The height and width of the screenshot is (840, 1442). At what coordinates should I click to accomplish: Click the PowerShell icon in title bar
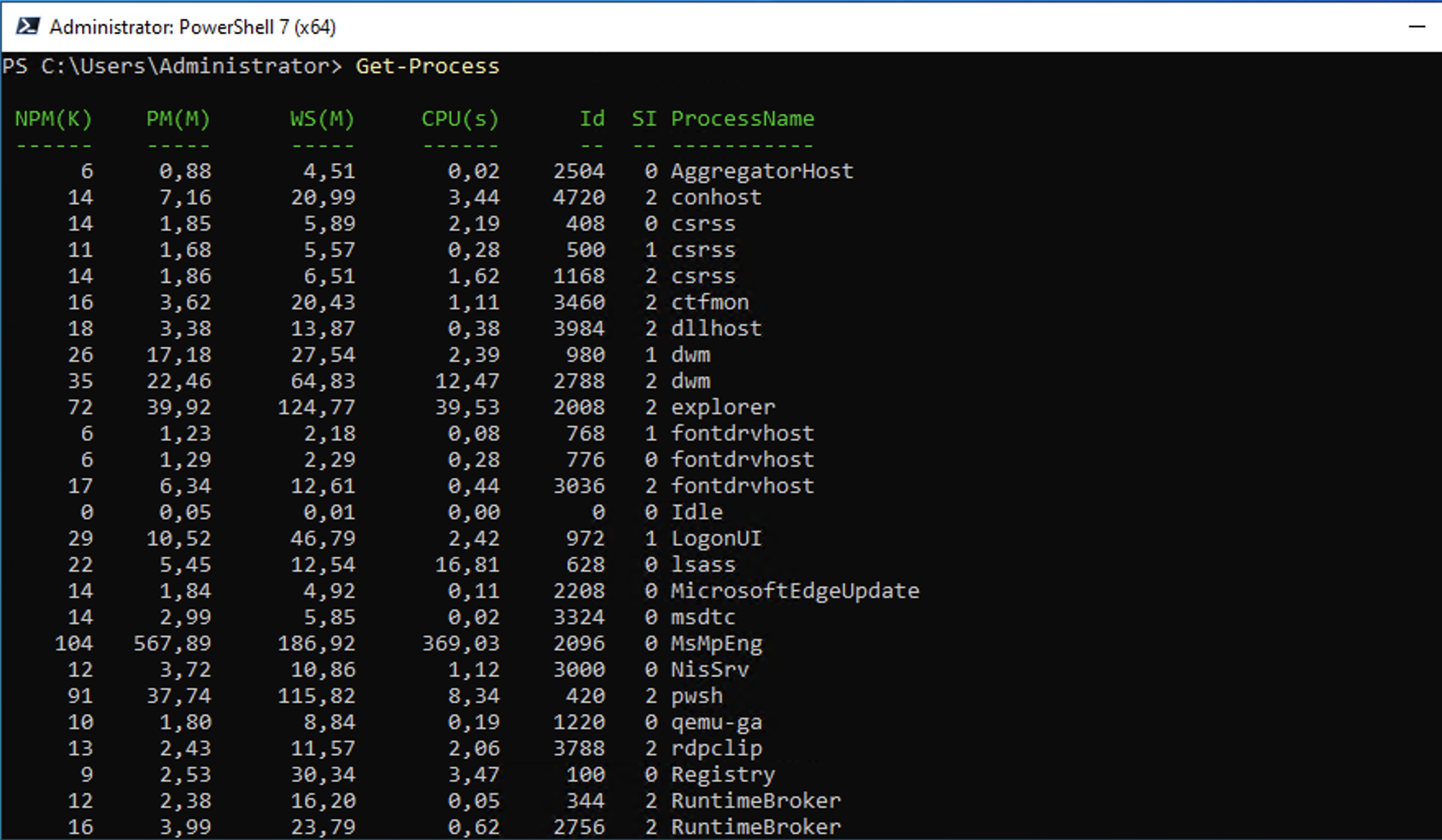[28, 27]
